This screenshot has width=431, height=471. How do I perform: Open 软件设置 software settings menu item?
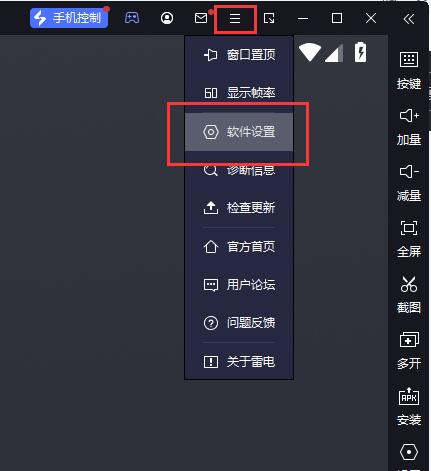[x=239, y=132]
